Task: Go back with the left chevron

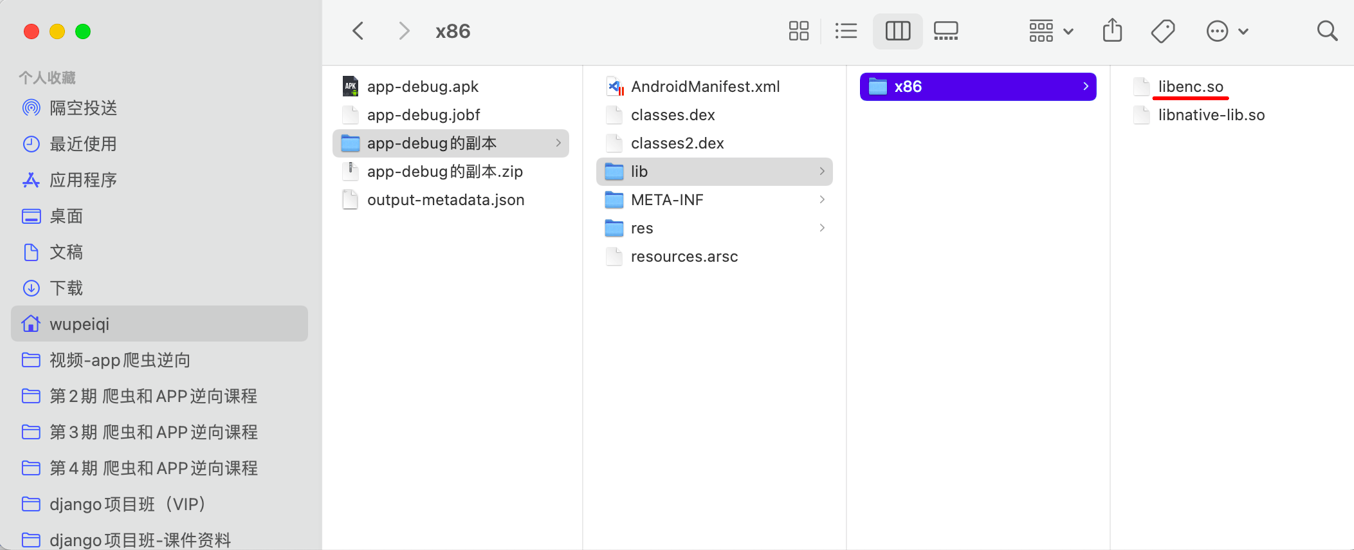Action: 359,31
